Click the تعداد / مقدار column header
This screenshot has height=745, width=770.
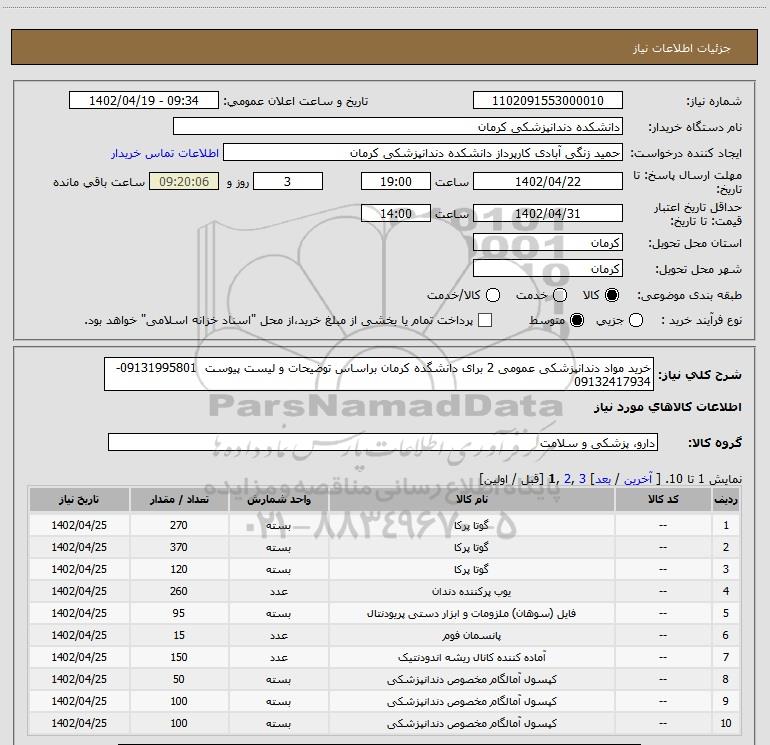coord(179,499)
